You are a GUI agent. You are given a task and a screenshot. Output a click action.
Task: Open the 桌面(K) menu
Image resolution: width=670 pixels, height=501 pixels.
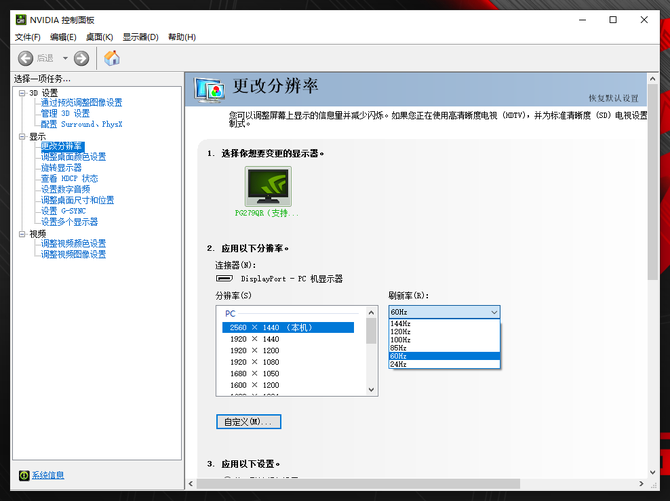(100, 37)
